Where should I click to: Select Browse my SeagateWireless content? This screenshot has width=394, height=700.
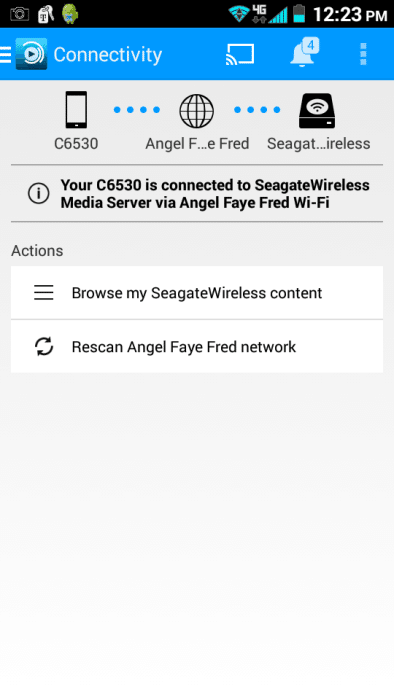coord(197,293)
